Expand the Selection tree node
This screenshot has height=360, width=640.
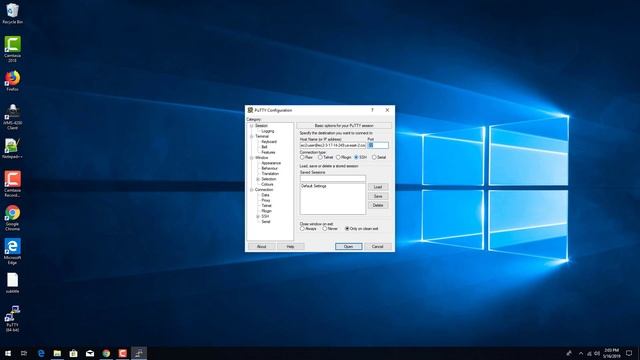(x=258, y=179)
